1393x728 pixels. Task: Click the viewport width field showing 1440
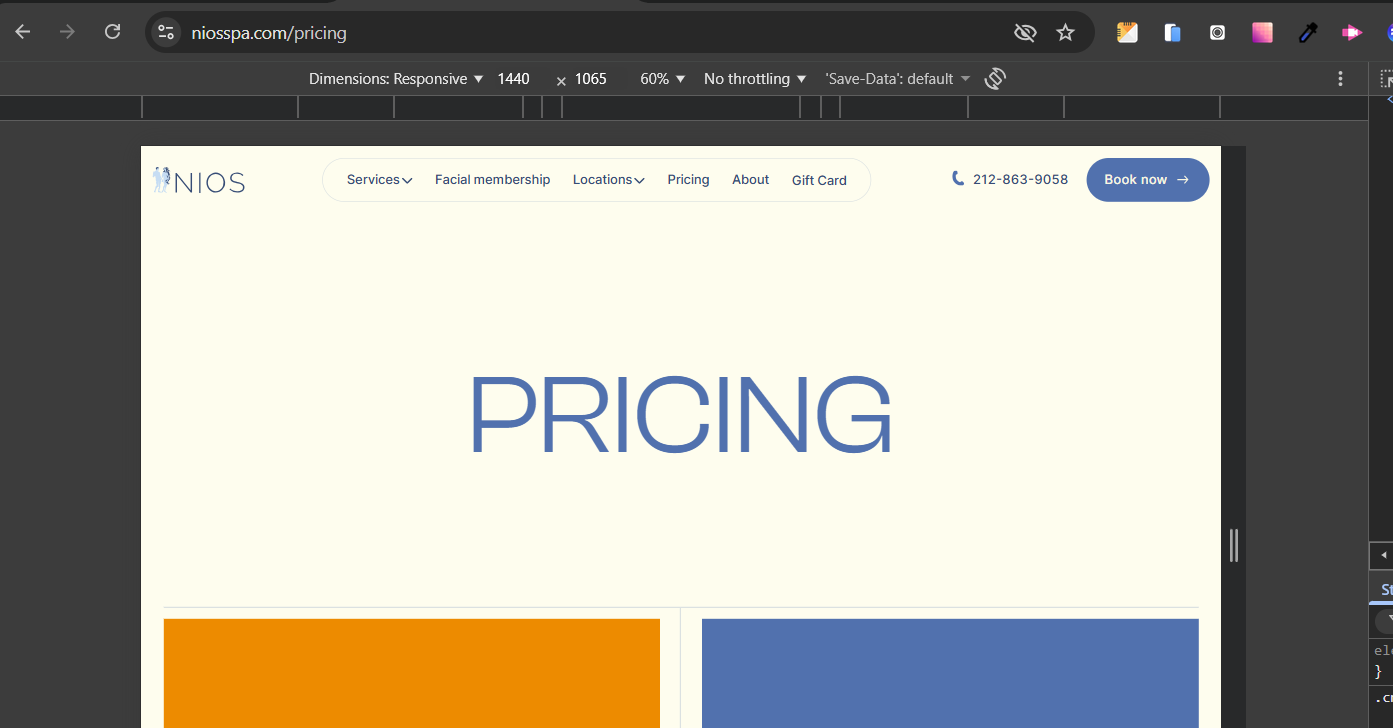tap(514, 78)
